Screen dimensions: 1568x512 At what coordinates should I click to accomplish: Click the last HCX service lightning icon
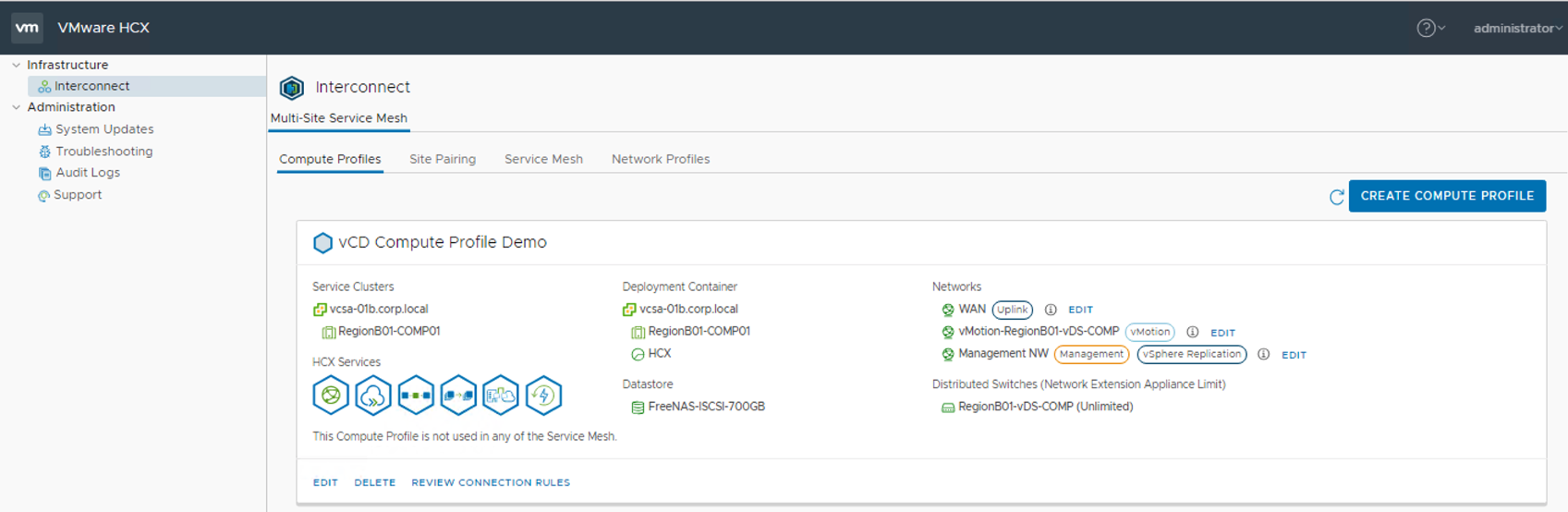point(543,396)
